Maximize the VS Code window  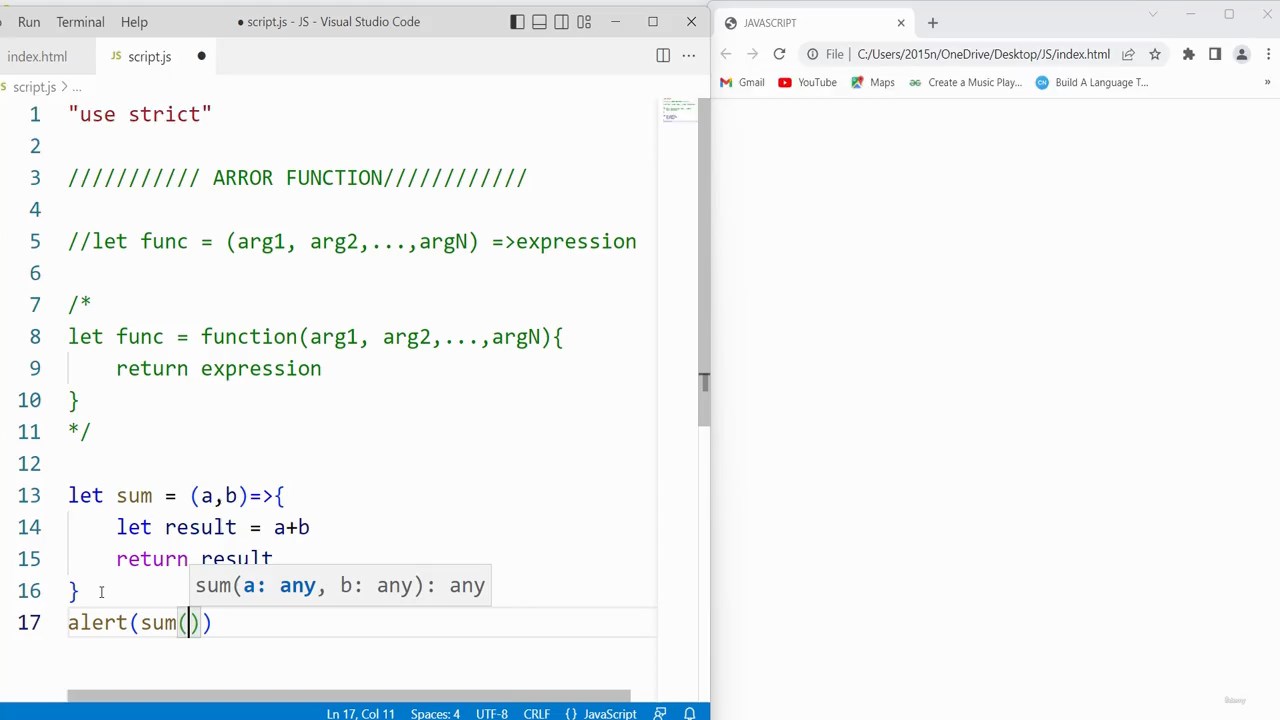click(653, 22)
